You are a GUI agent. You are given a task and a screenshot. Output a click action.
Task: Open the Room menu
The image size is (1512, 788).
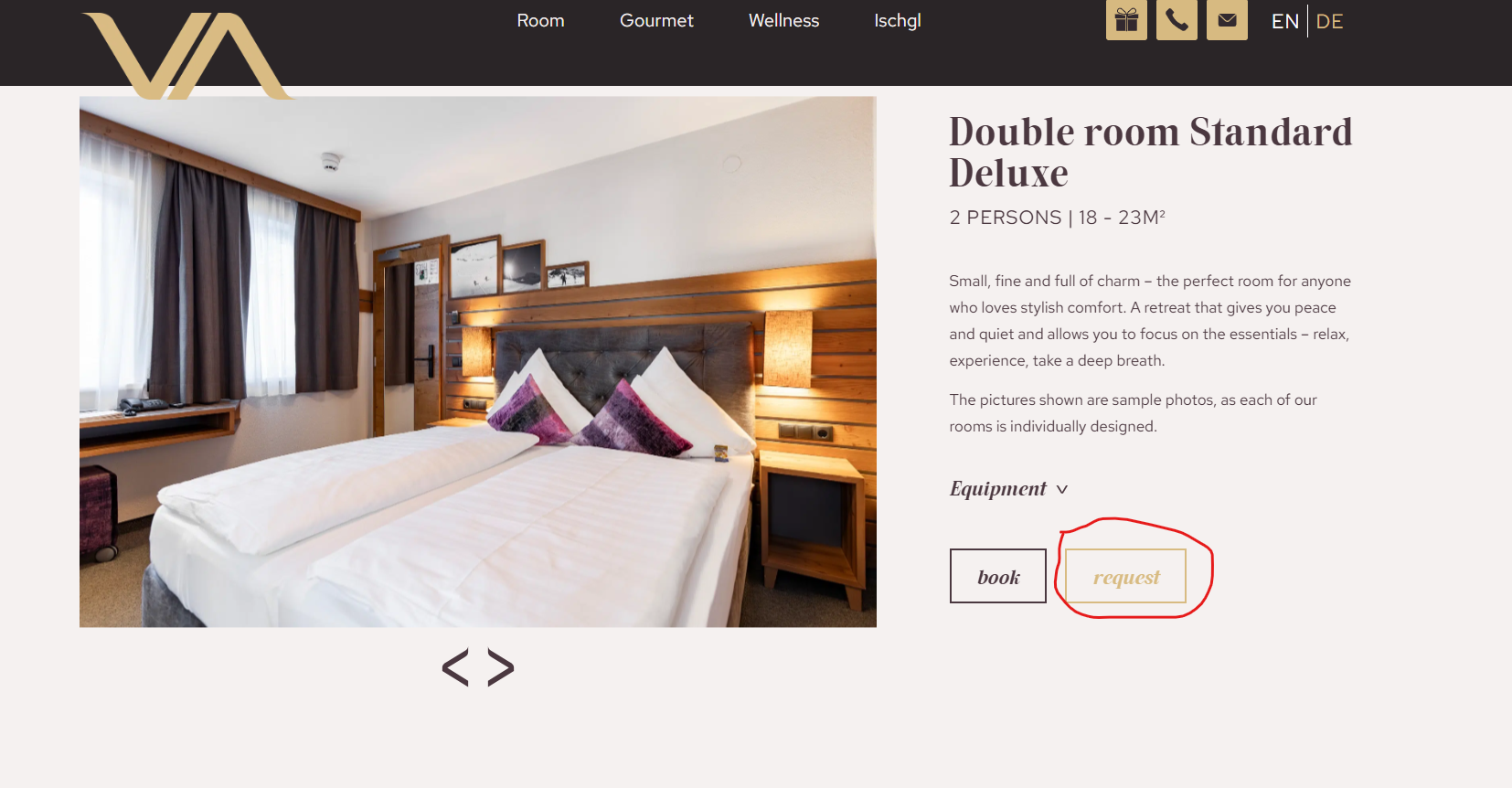(540, 20)
